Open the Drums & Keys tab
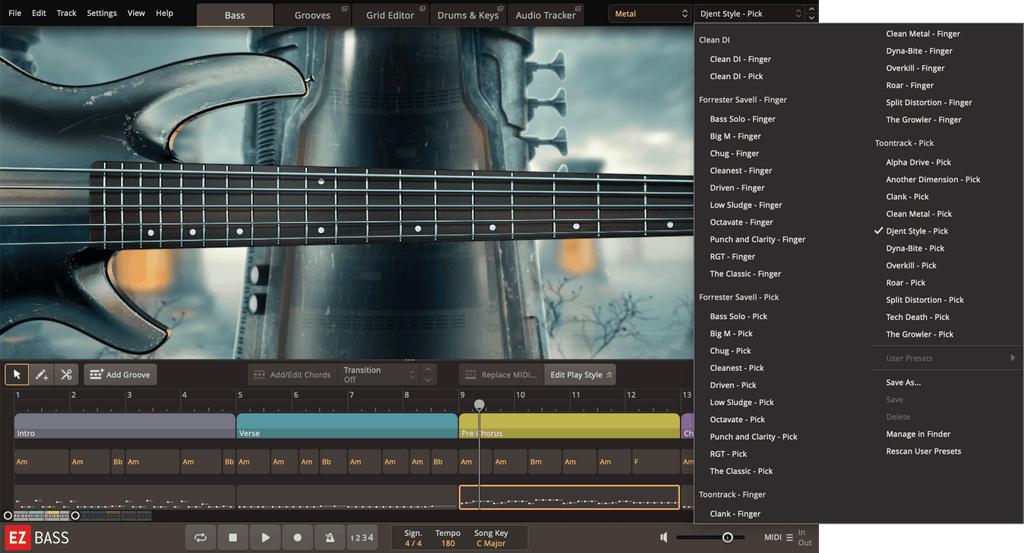 [468, 15]
